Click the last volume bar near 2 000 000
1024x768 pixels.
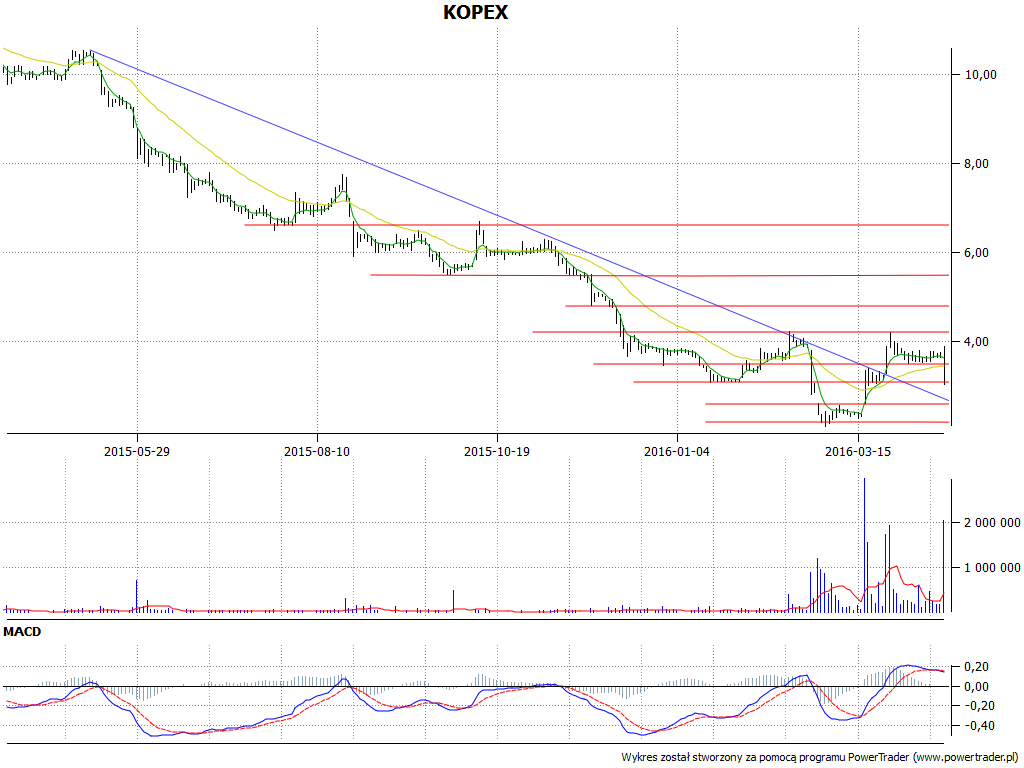point(944,566)
